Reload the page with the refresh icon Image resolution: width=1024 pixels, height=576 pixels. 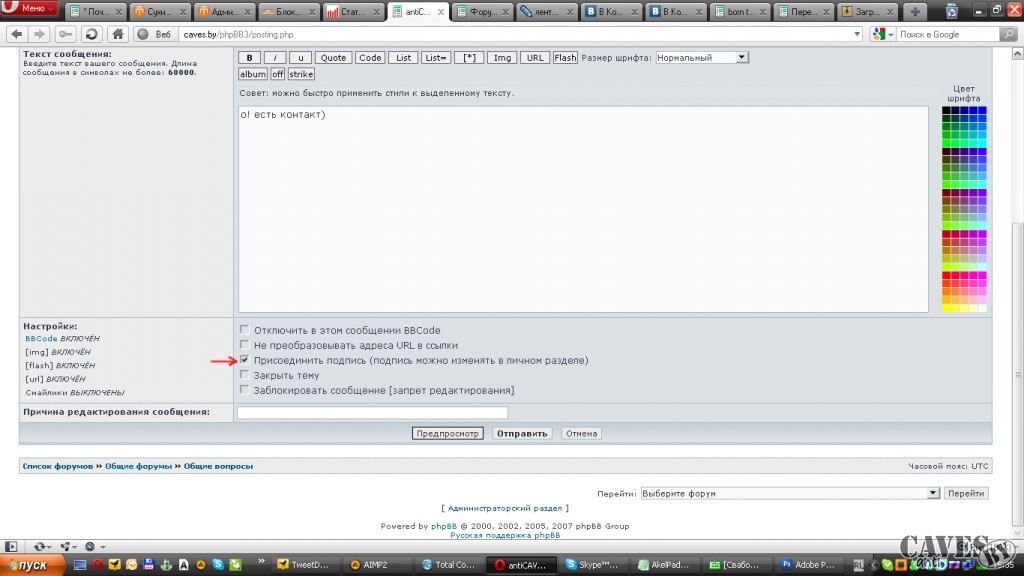(90, 34)
